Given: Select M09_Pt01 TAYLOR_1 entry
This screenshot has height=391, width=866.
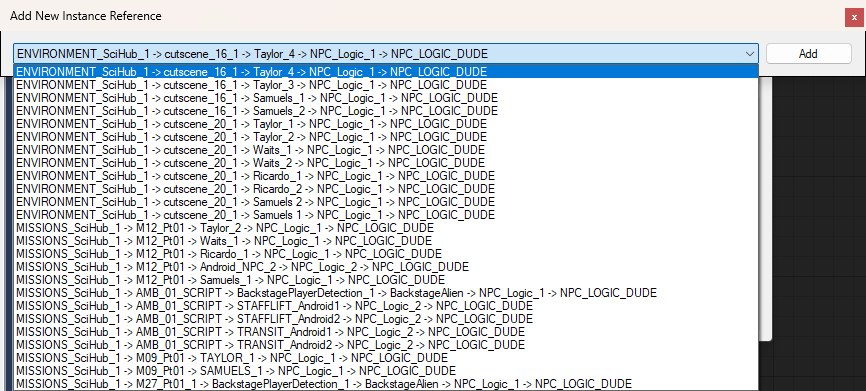Looking at the screenshot, I should (386, 357).
